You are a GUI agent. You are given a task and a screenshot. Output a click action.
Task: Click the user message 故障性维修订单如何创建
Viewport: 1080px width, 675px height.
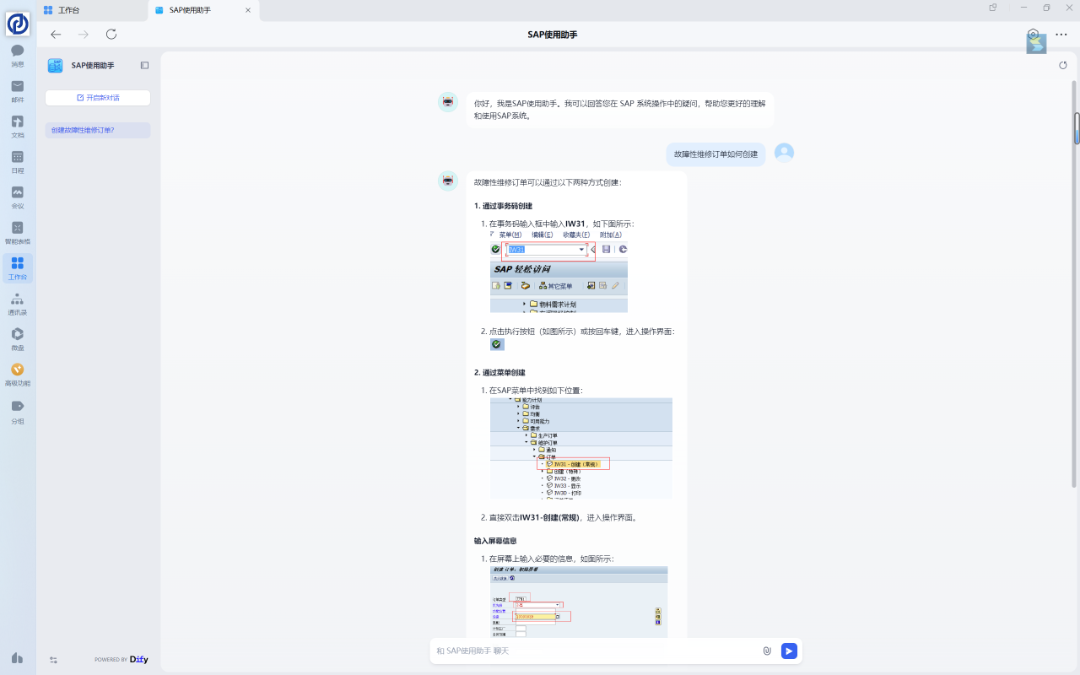click(716, 154)
